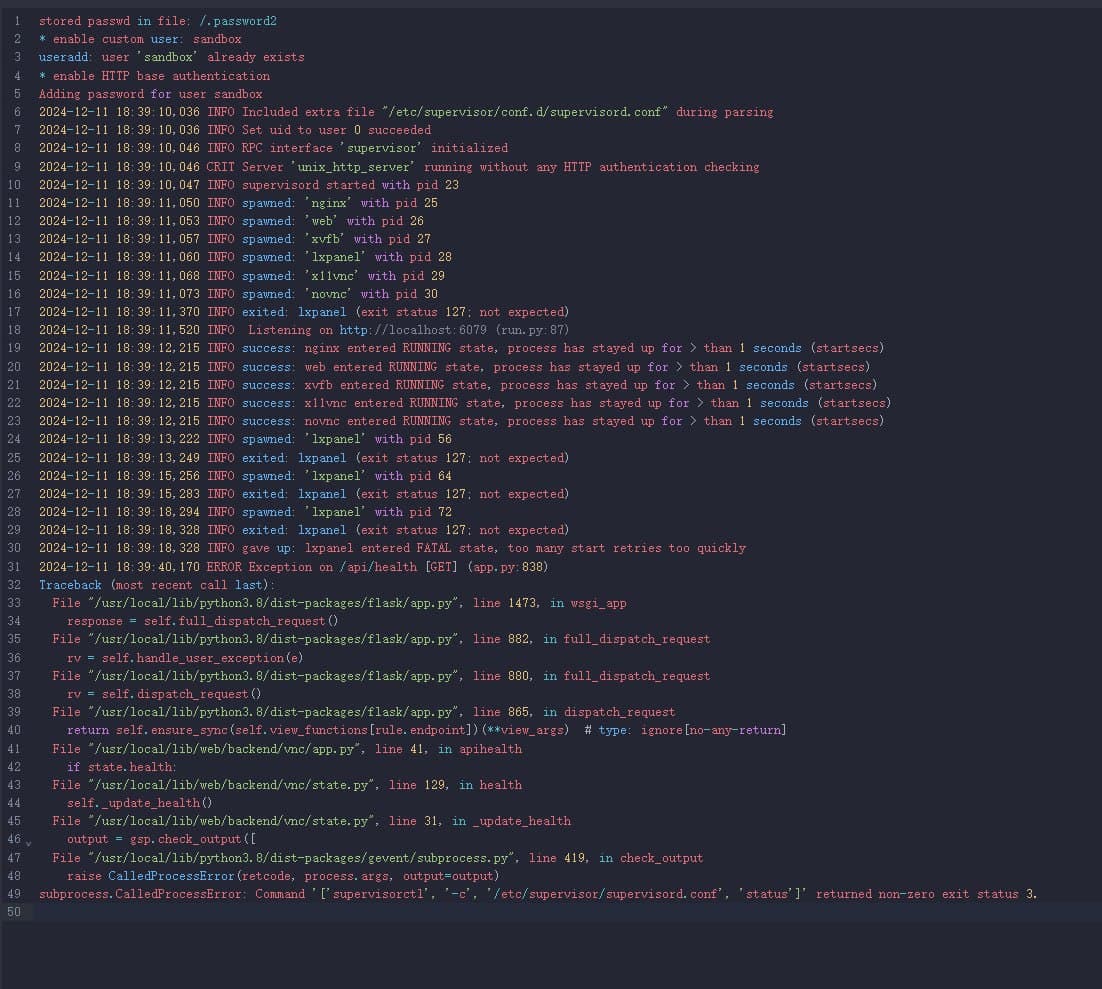The image size is (1102, 989).
Task: Click "spawned: 'lxpanel' with pid 56" line
Action: tap(245, 439)
